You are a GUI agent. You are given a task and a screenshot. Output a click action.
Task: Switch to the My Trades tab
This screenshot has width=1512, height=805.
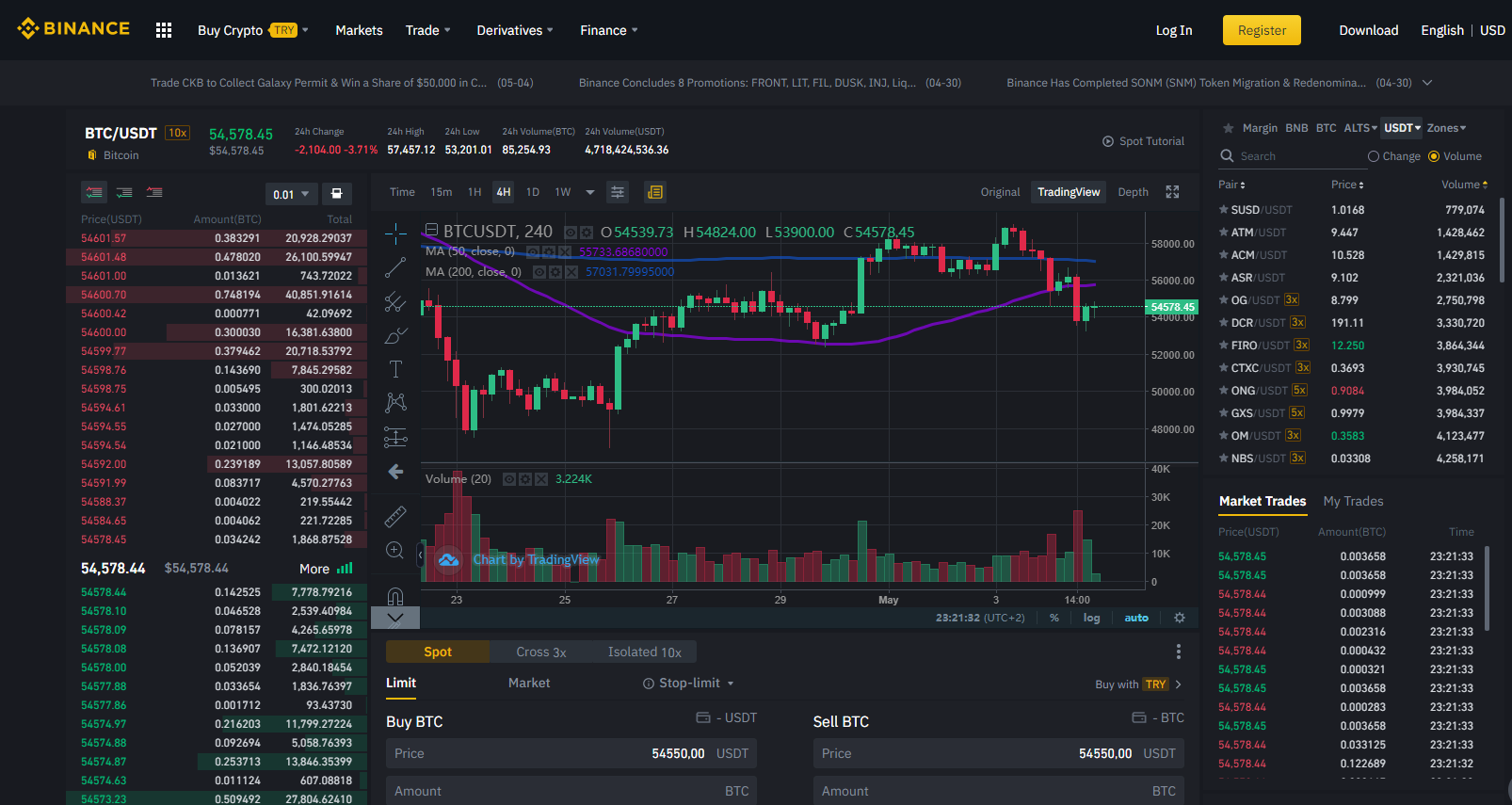[1353, 501]
